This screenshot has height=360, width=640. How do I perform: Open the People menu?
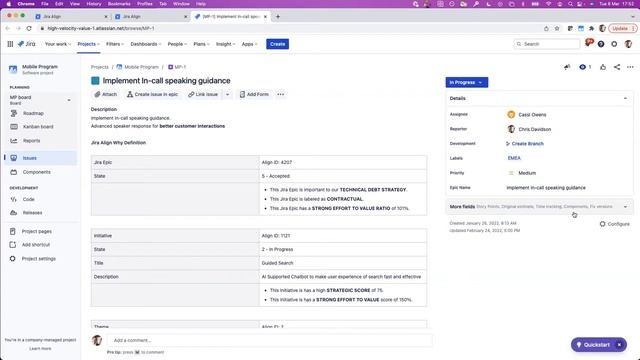pyautogui.click(x=177, y=44)
